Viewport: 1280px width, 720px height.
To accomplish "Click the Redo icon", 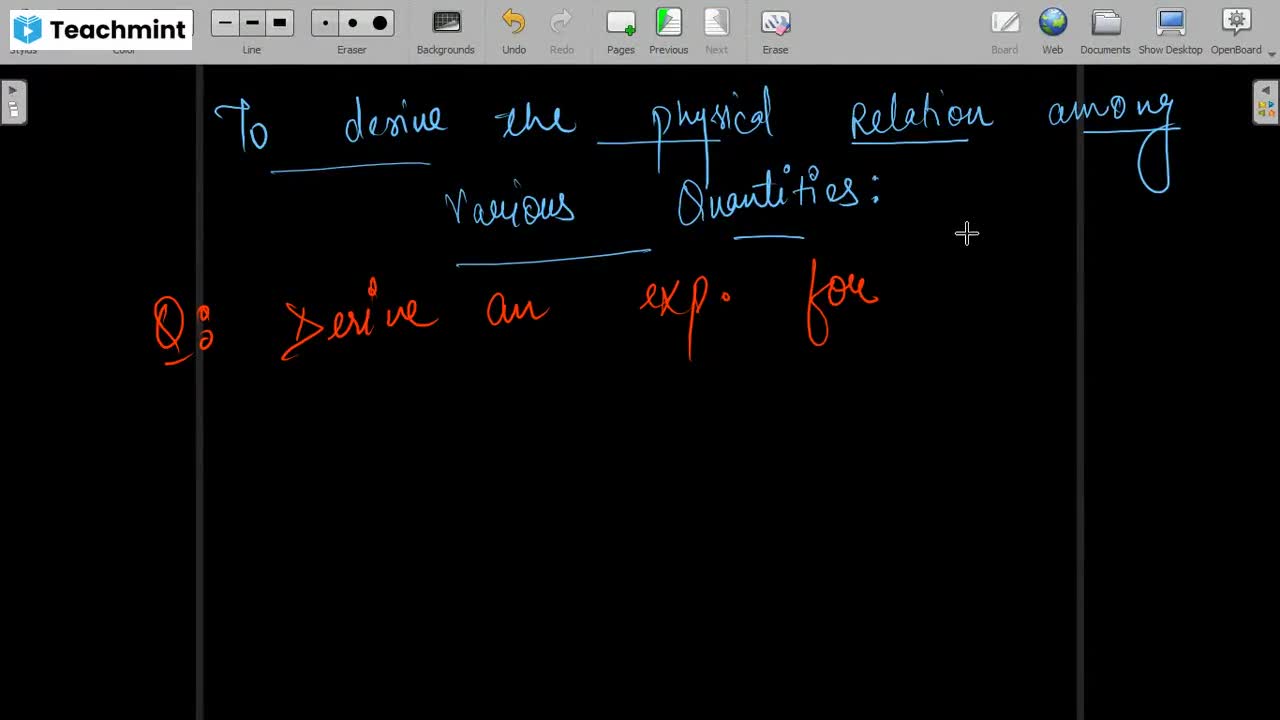I will [561, 23].
